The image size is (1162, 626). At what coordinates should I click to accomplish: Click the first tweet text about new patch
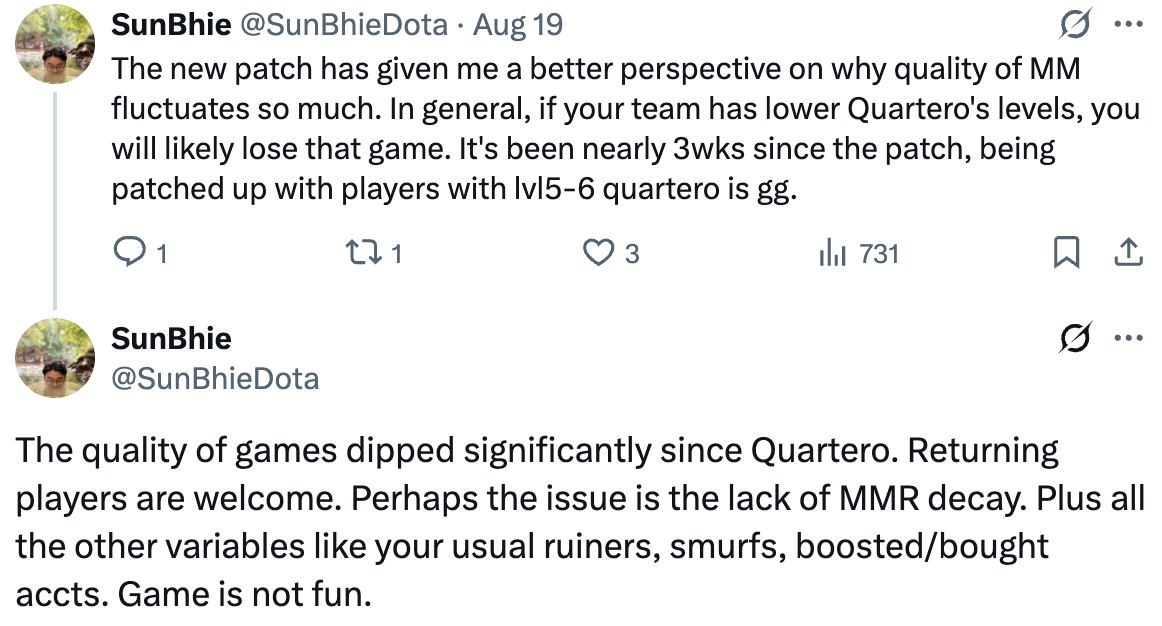625,129
